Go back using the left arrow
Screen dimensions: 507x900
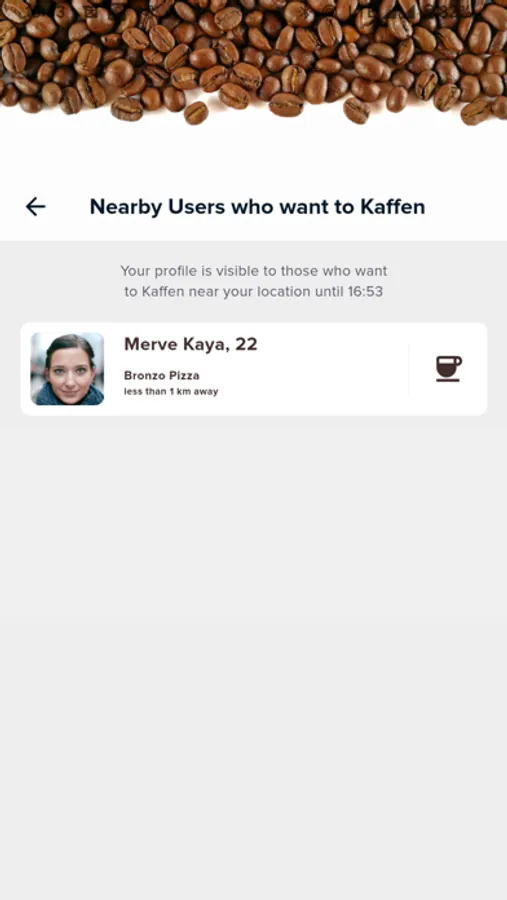35,207
